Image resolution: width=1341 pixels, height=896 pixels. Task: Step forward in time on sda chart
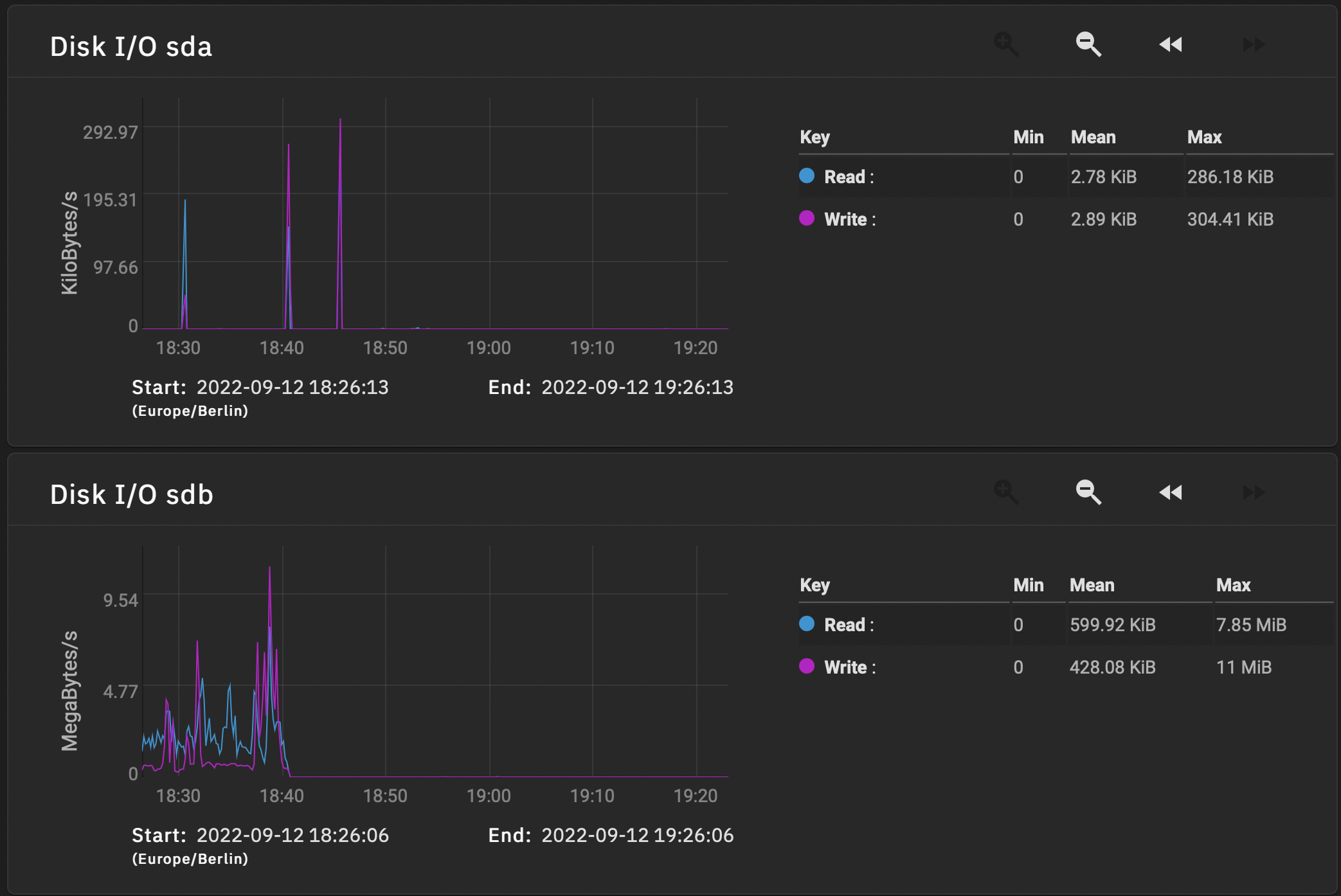(x=1253, y=44)
